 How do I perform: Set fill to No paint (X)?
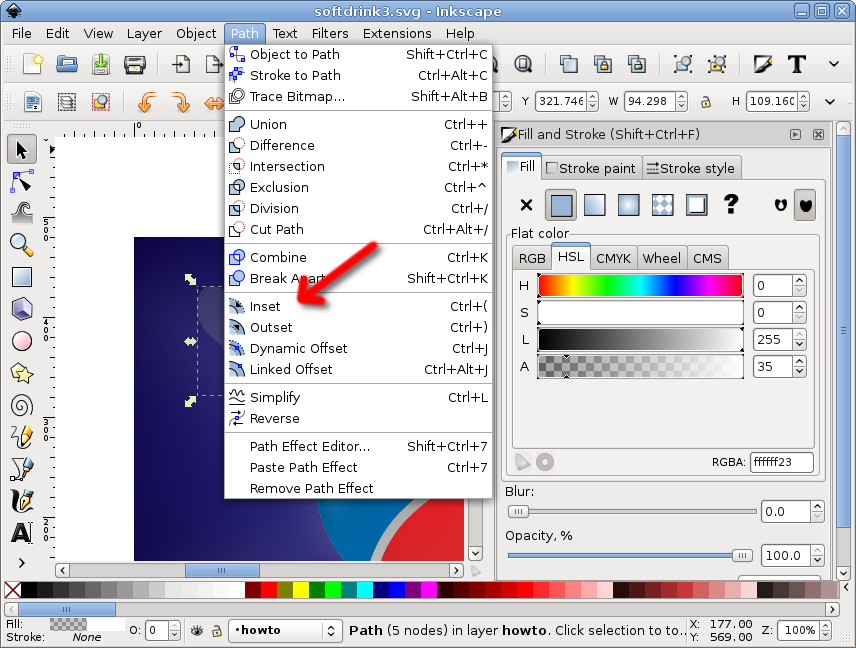pos(526,205)
